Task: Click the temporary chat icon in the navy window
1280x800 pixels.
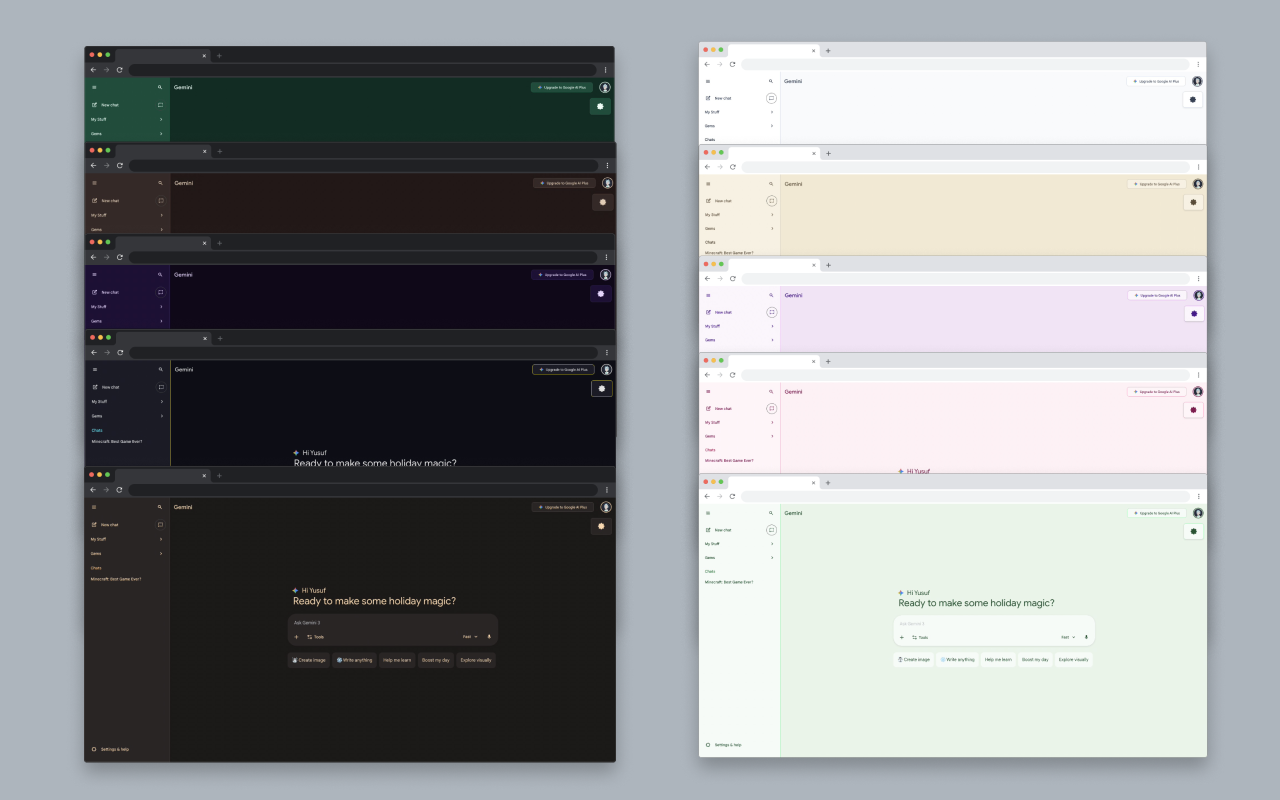Action: point(160,387)
